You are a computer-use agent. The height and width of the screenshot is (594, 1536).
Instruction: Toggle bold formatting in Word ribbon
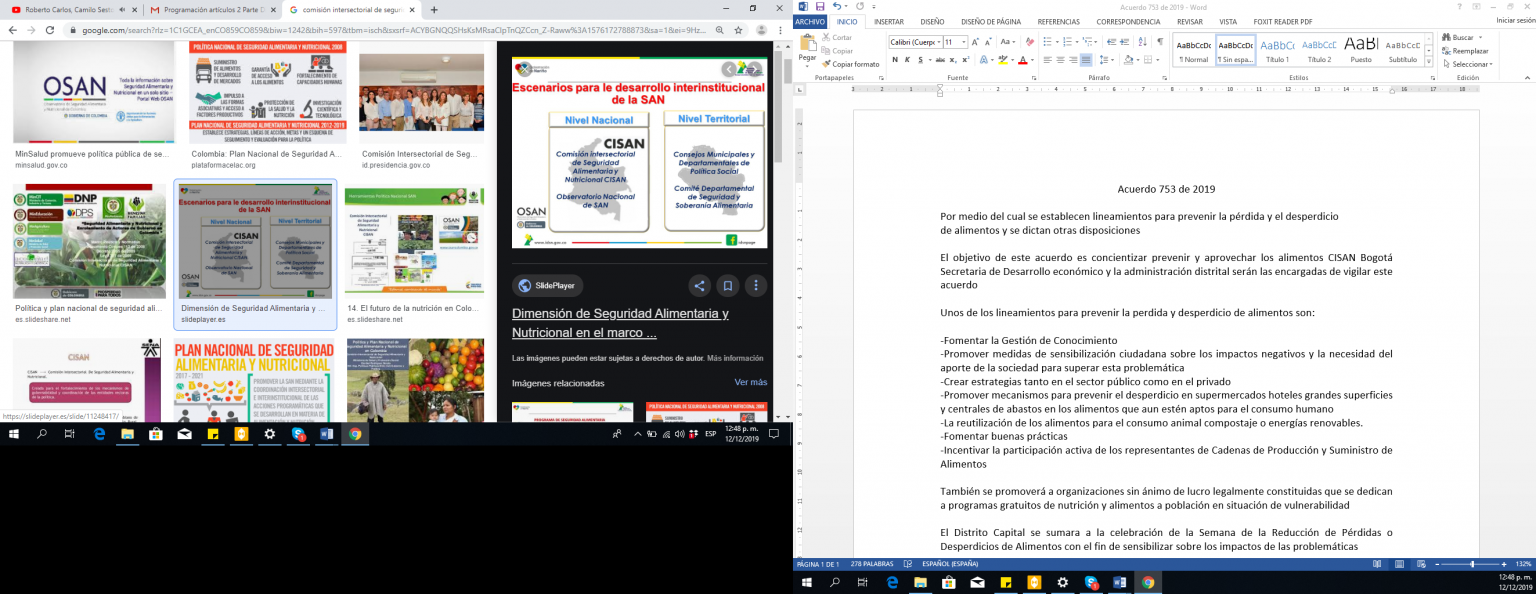895,60
